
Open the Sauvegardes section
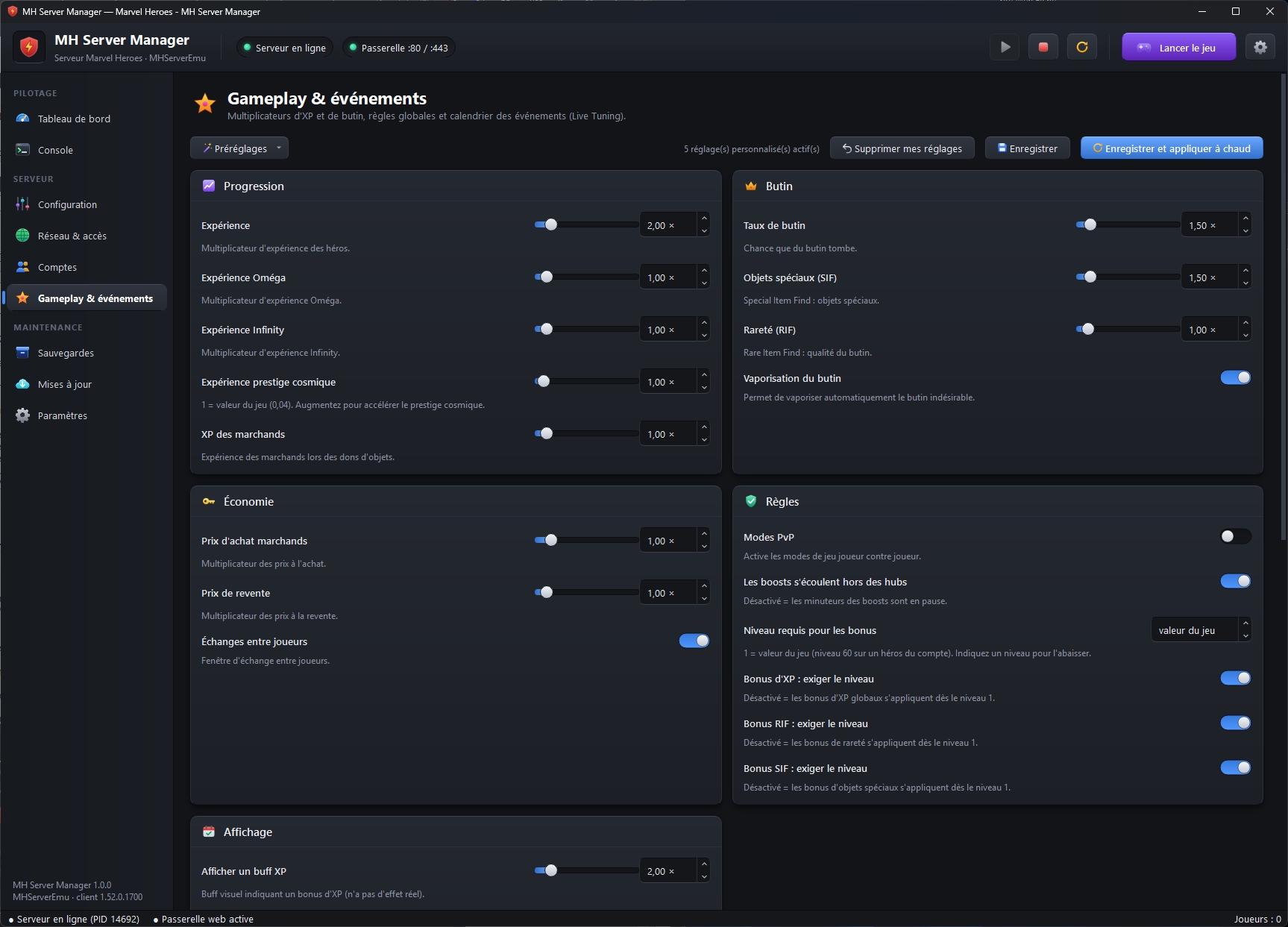pyautogui.click(x=87, y=353)
